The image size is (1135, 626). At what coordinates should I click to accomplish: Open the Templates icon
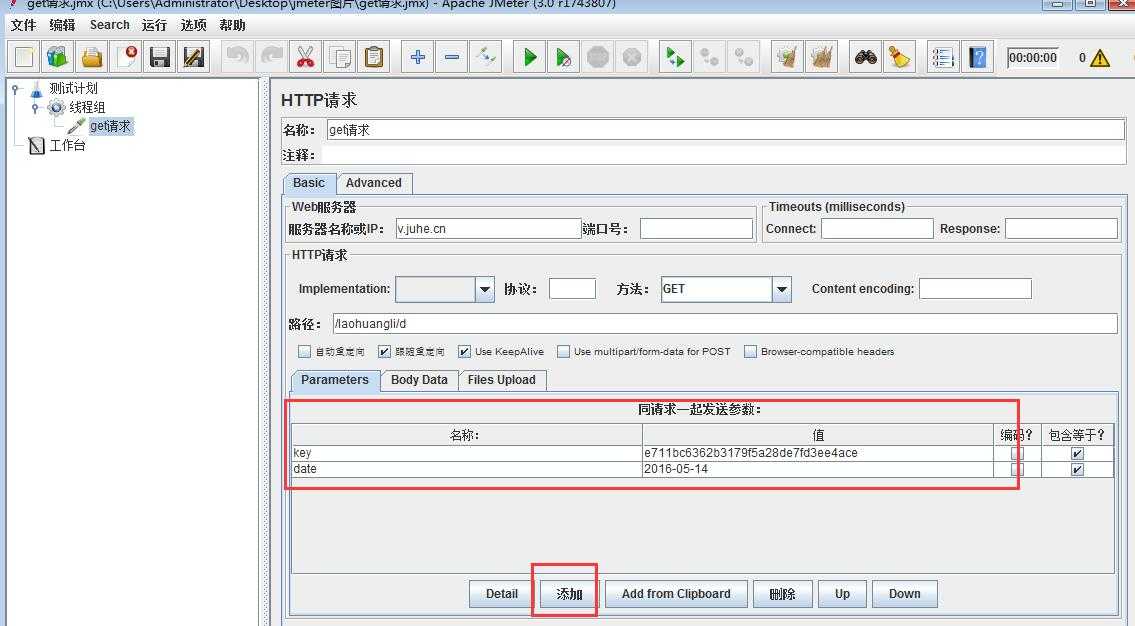(x=58, y=57)
